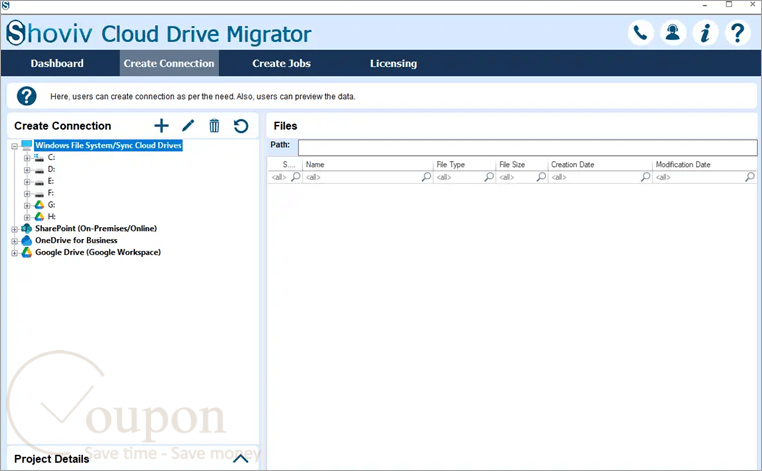The height and width of the screenshot is (471, 762).
Task: Expand the C: drive node
Action: pyautogui.click(x=27, y=158)
